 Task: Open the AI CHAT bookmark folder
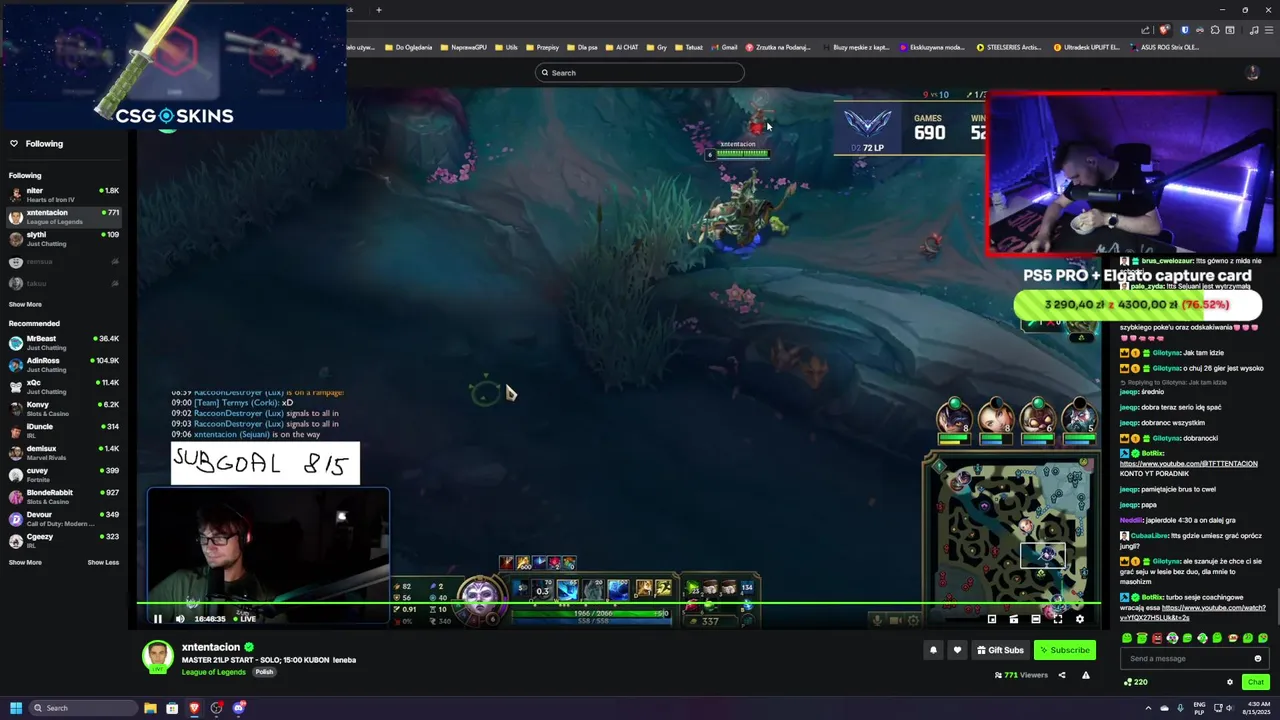point(622,47)
